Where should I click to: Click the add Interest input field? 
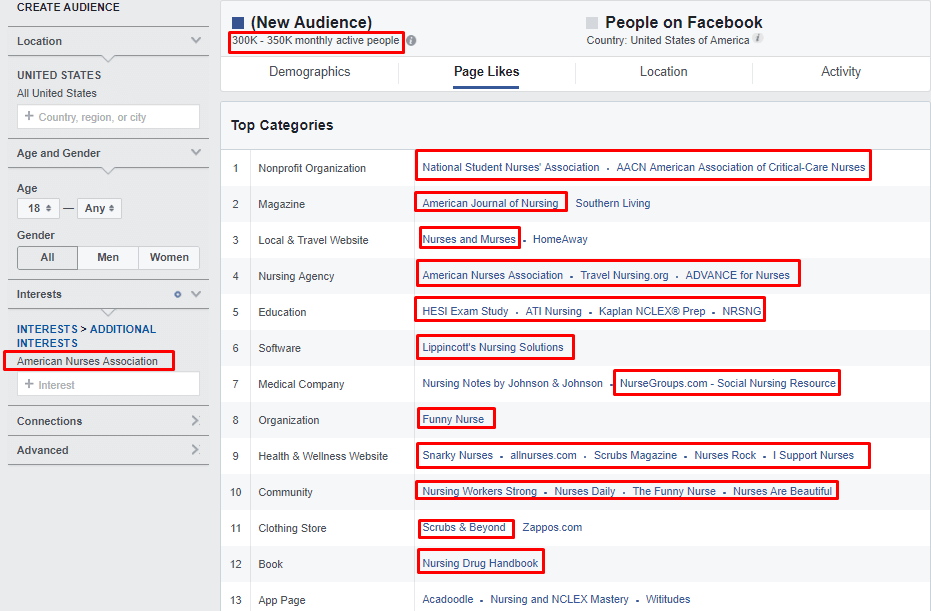click(109, 384)
